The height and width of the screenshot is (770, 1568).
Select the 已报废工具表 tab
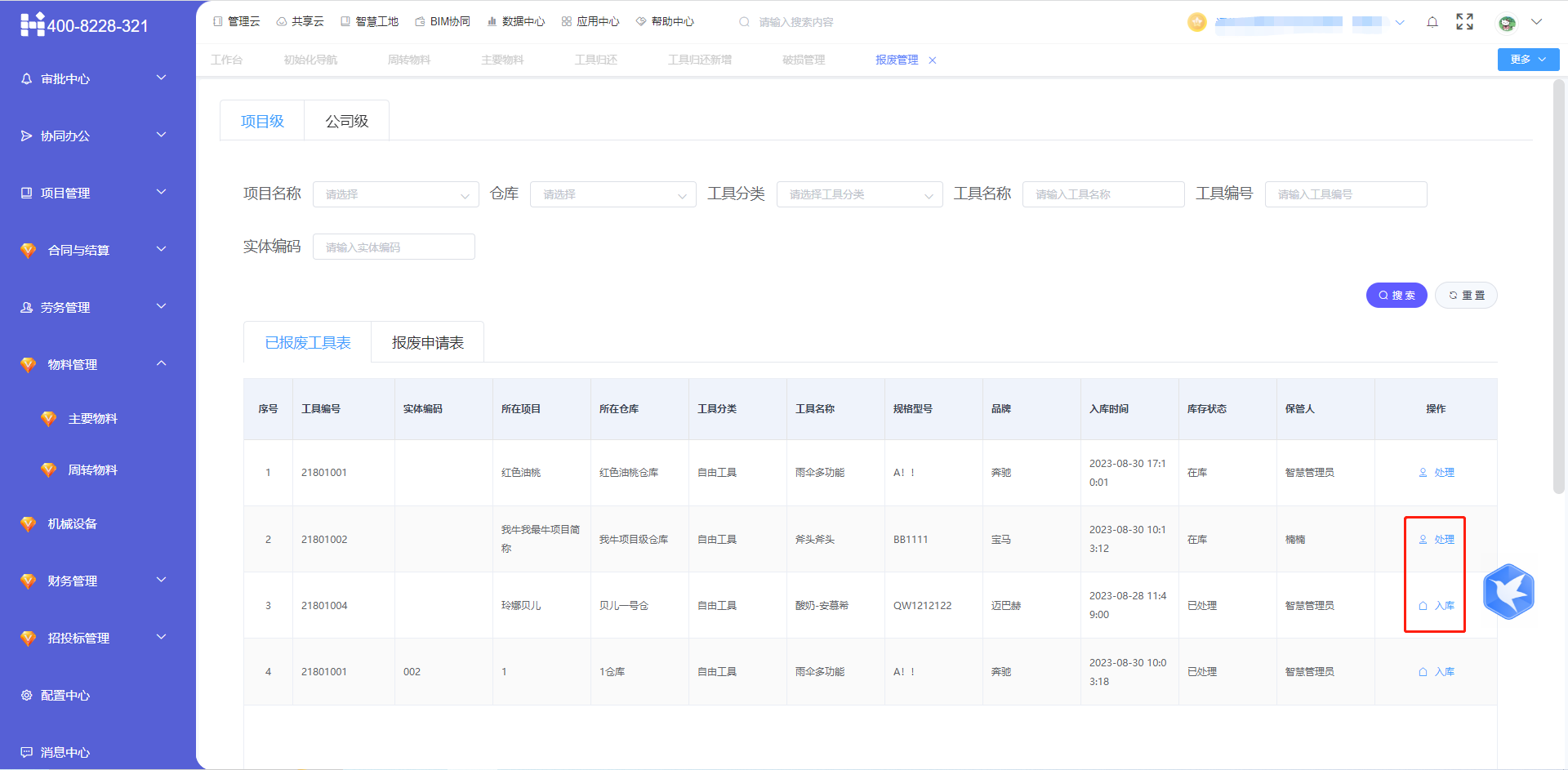pos(308,342)
